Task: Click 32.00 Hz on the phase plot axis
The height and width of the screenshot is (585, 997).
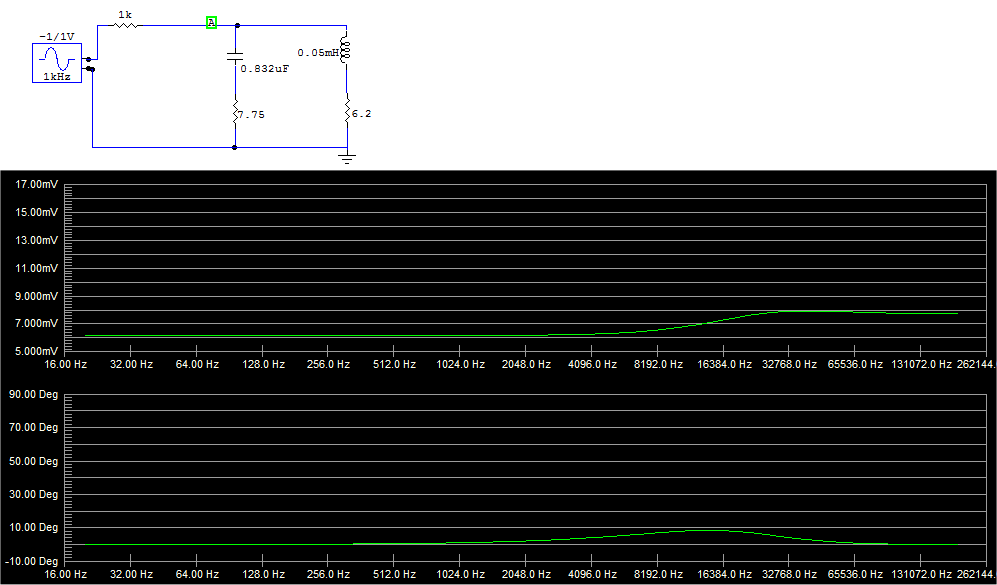Action: 131,575
